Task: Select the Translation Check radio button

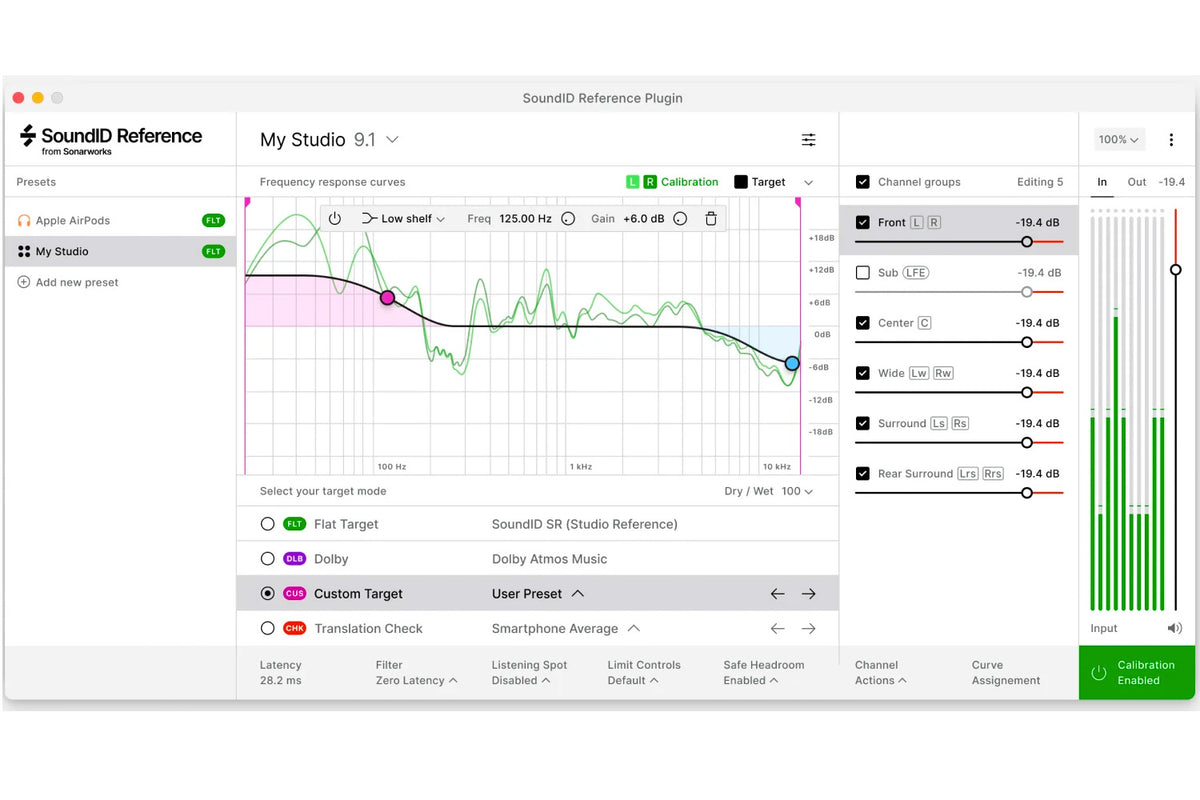Action: pos(267,629)
